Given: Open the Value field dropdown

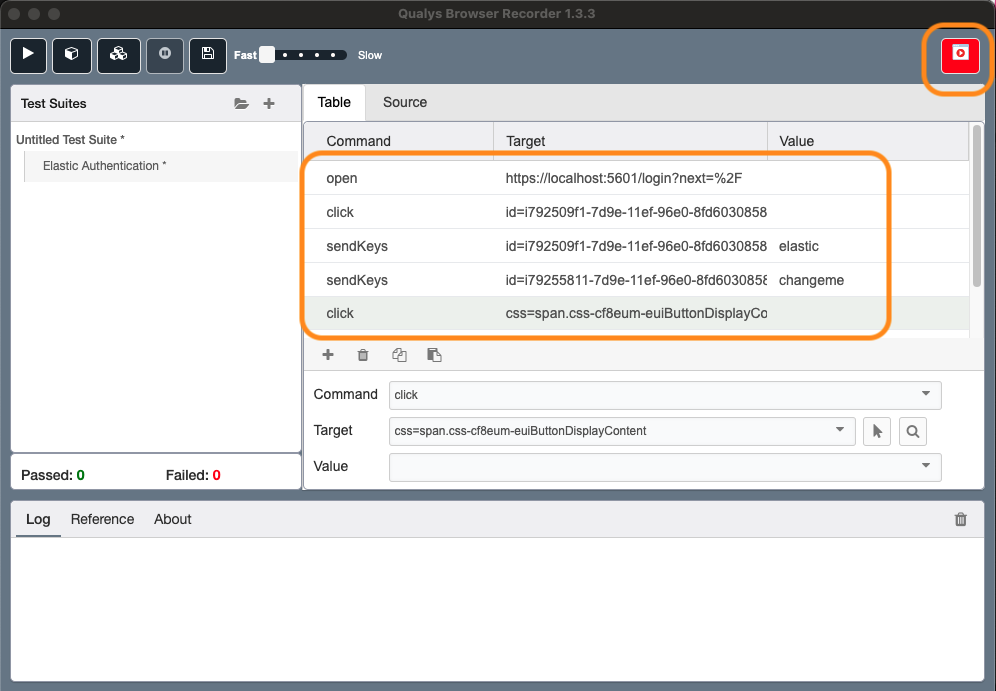Looking at the screenshot, I should pyautogui.click(x=926, y=467).
